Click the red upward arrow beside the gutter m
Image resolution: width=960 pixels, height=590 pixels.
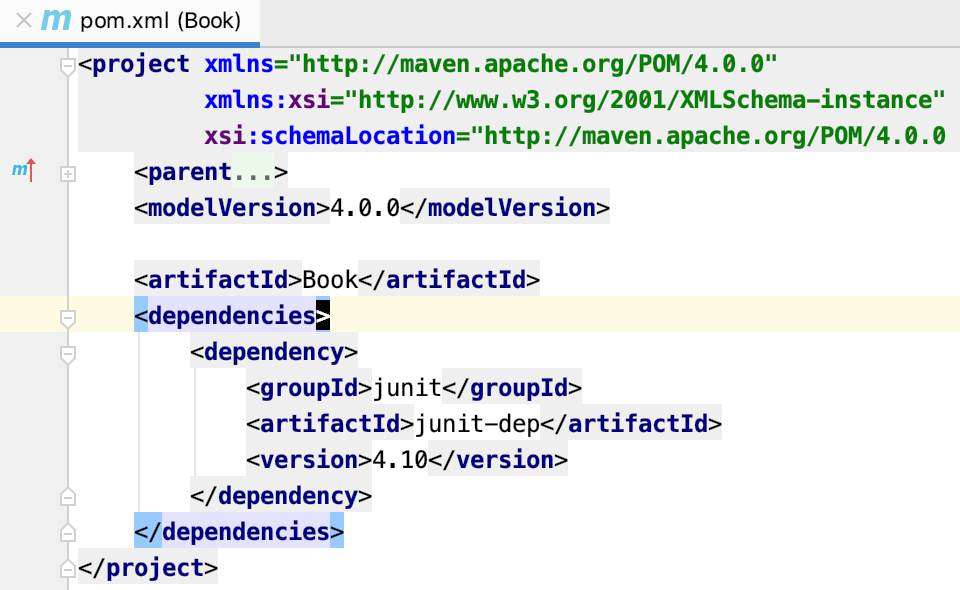click(32, 170)
